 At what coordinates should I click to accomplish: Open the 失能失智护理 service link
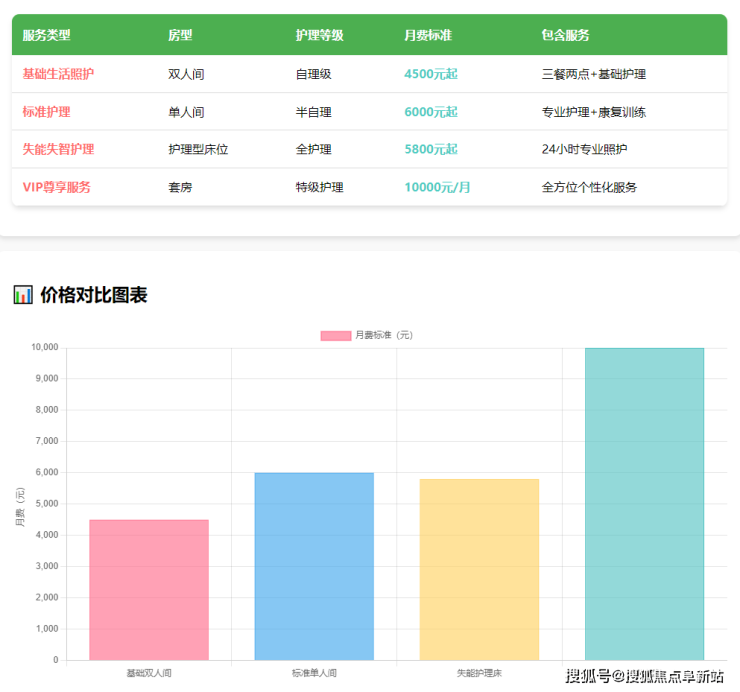[58, 149]
